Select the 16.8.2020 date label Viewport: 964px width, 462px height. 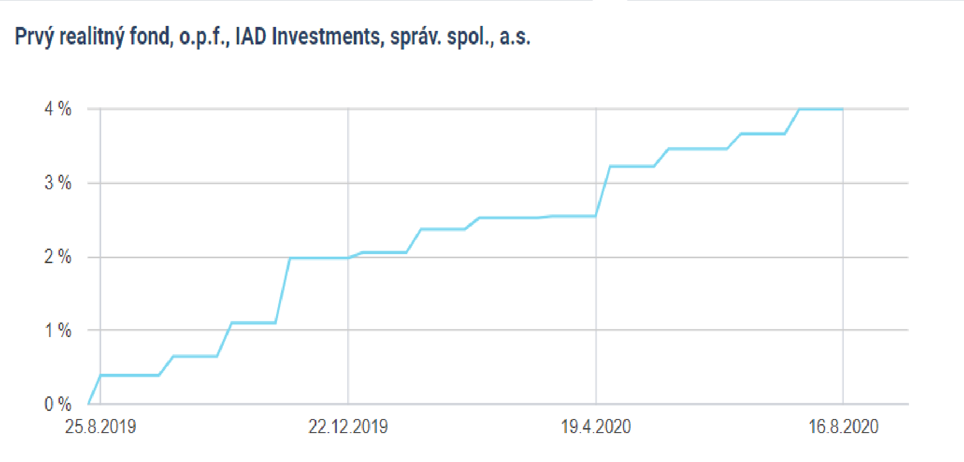[x=843, y=428]
